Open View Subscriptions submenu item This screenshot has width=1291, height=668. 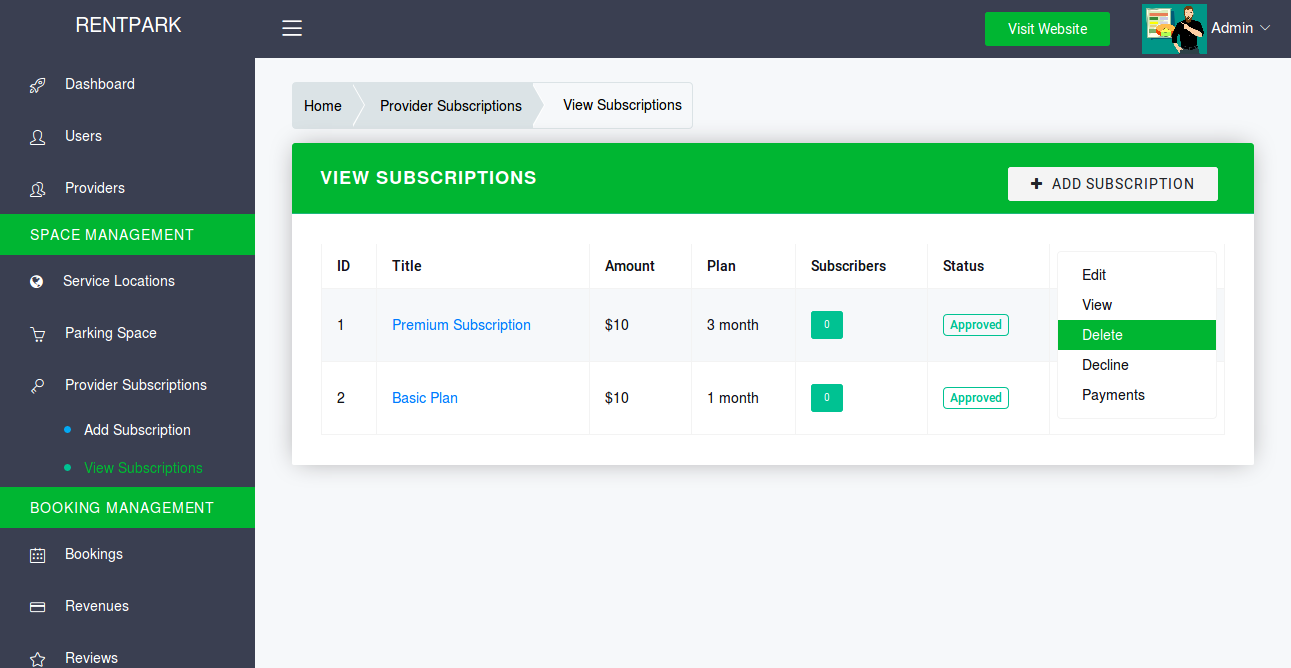point(143,468)
